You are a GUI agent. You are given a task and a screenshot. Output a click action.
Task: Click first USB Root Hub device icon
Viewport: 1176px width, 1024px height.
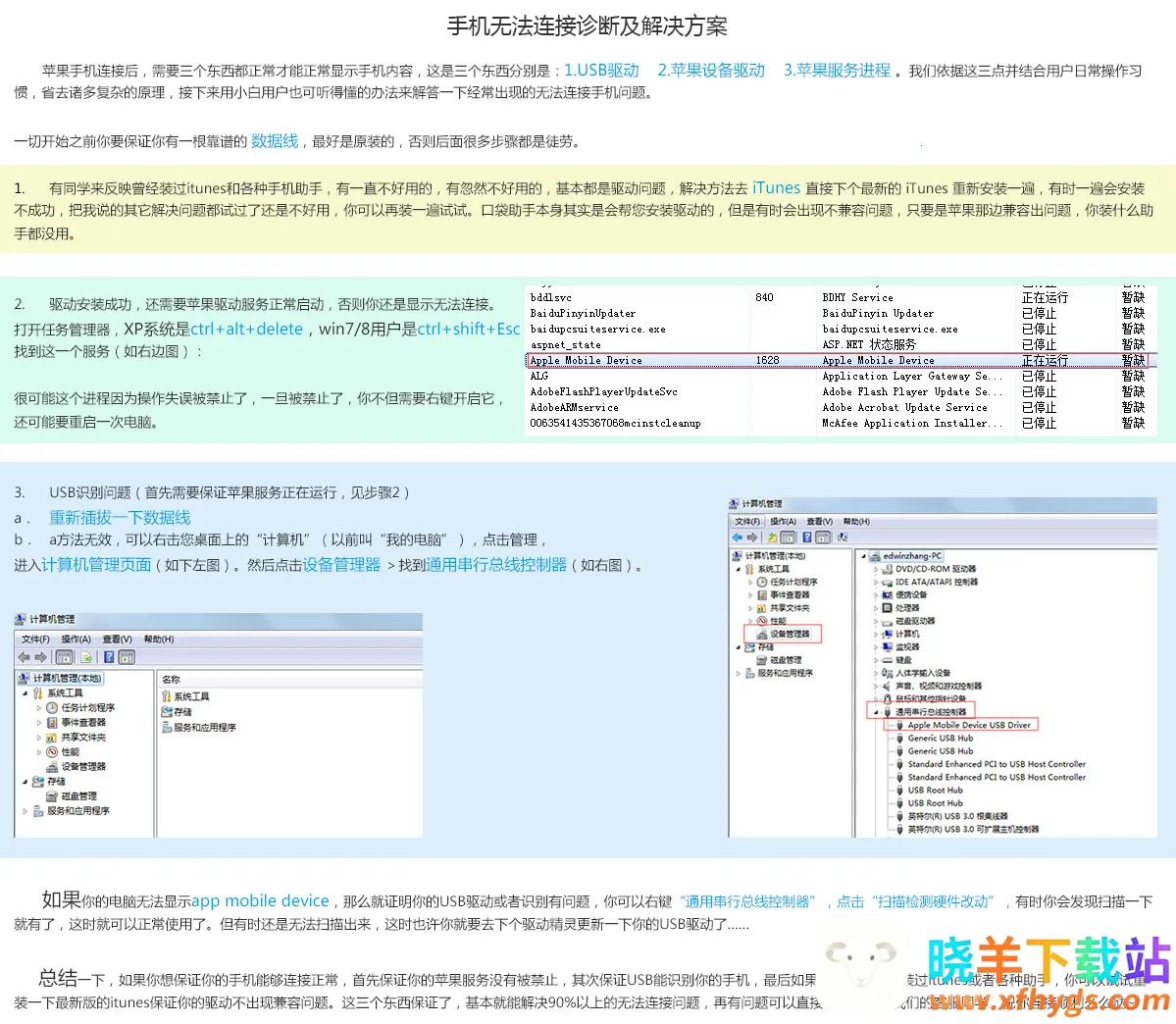pos(899,790)
